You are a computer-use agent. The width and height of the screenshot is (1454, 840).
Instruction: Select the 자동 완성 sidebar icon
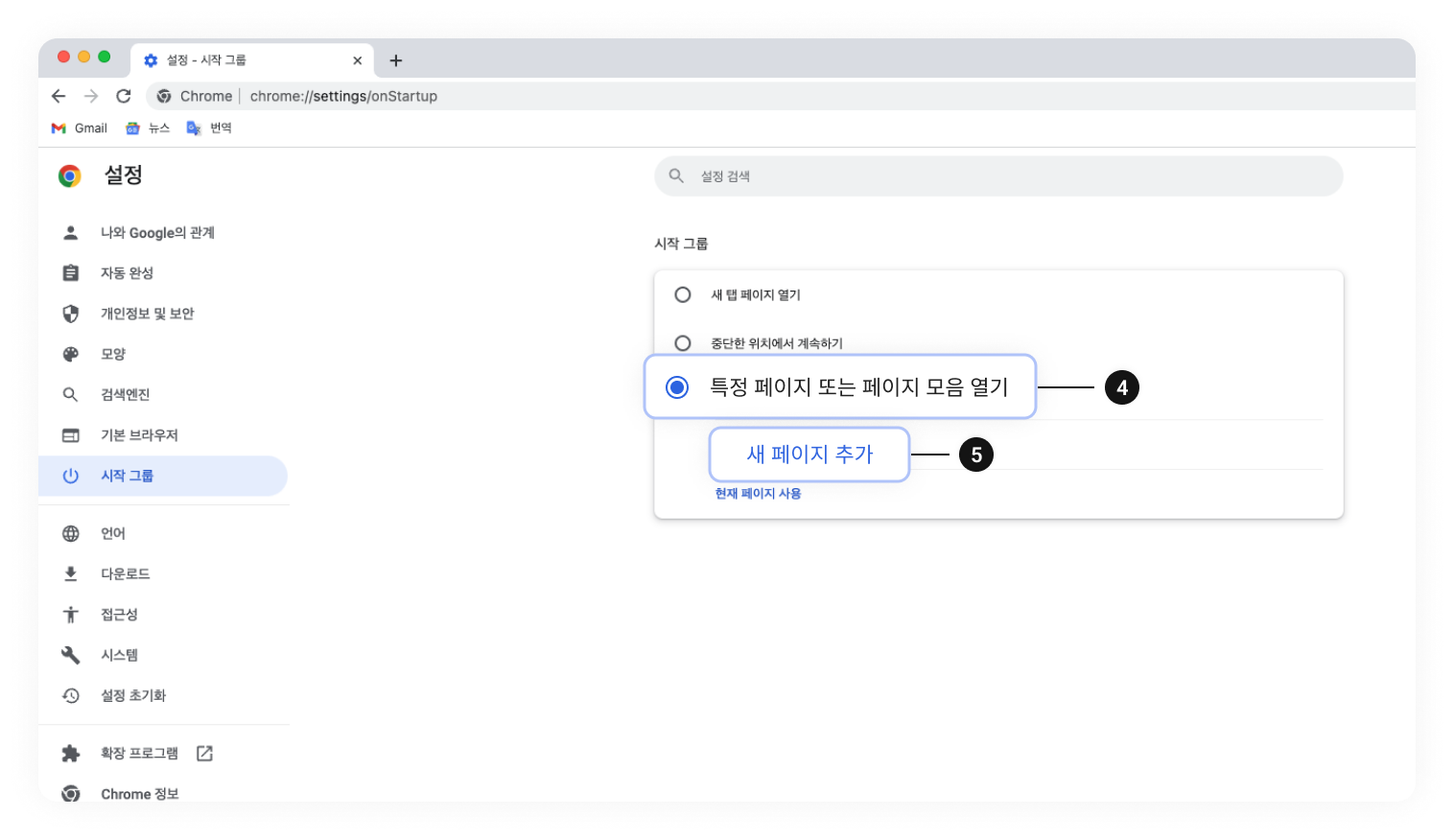pyautogui.click(x=71, y=272)
